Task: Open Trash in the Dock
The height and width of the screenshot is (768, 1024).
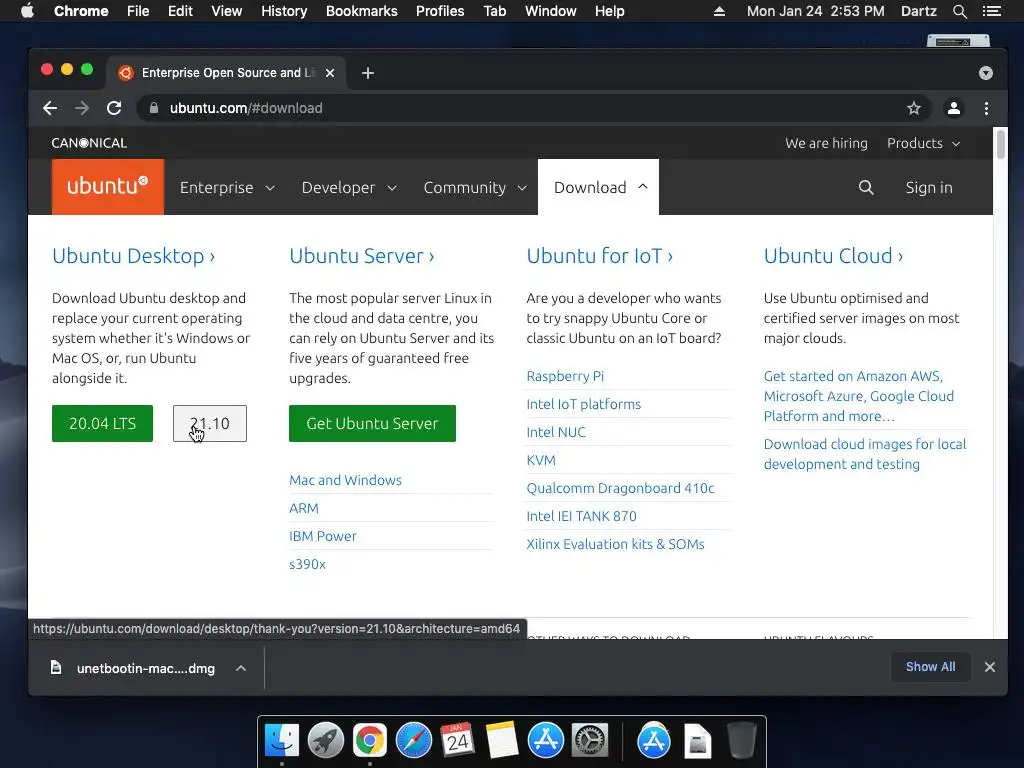Action: (x=741, y=740)
